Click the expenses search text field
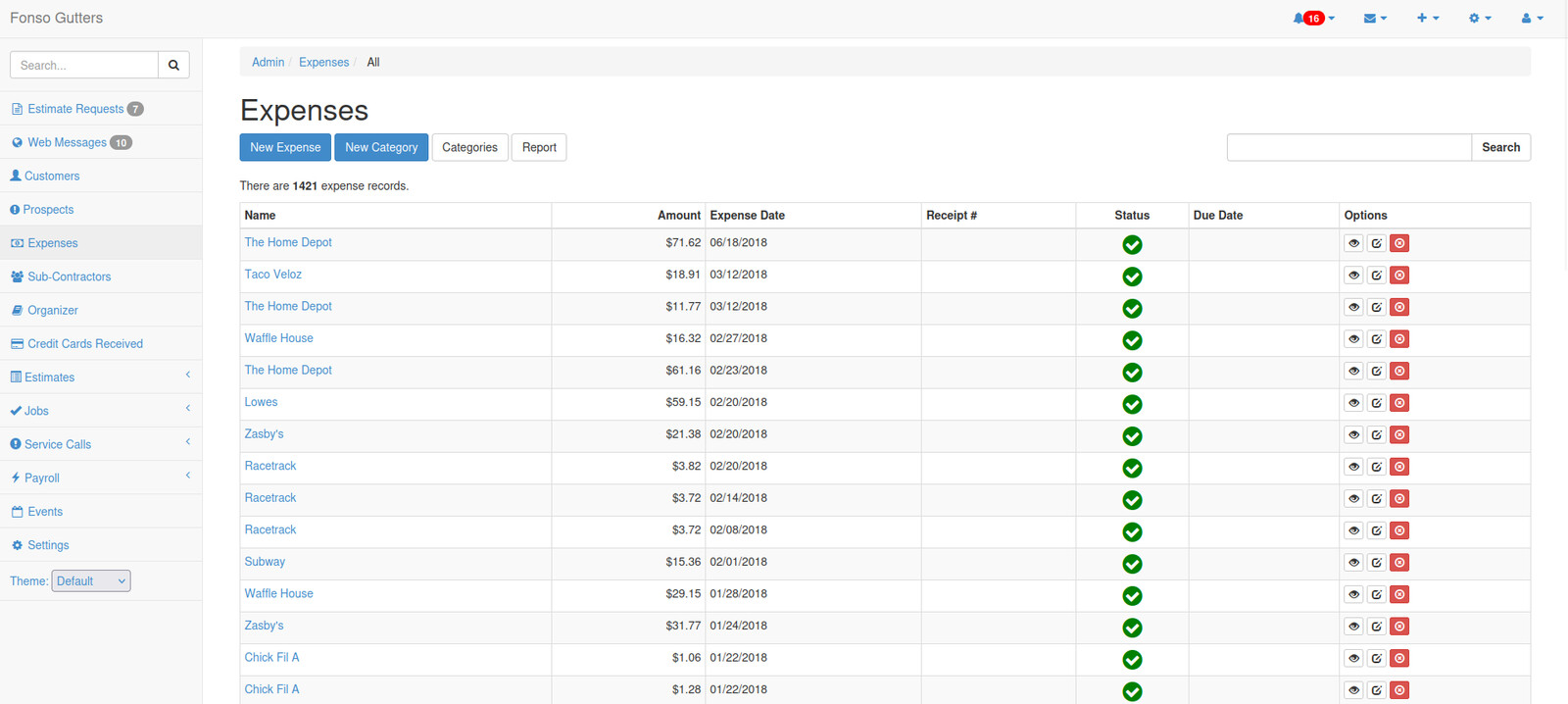Screen dimensions: 1568x704 click(1349, 147)
